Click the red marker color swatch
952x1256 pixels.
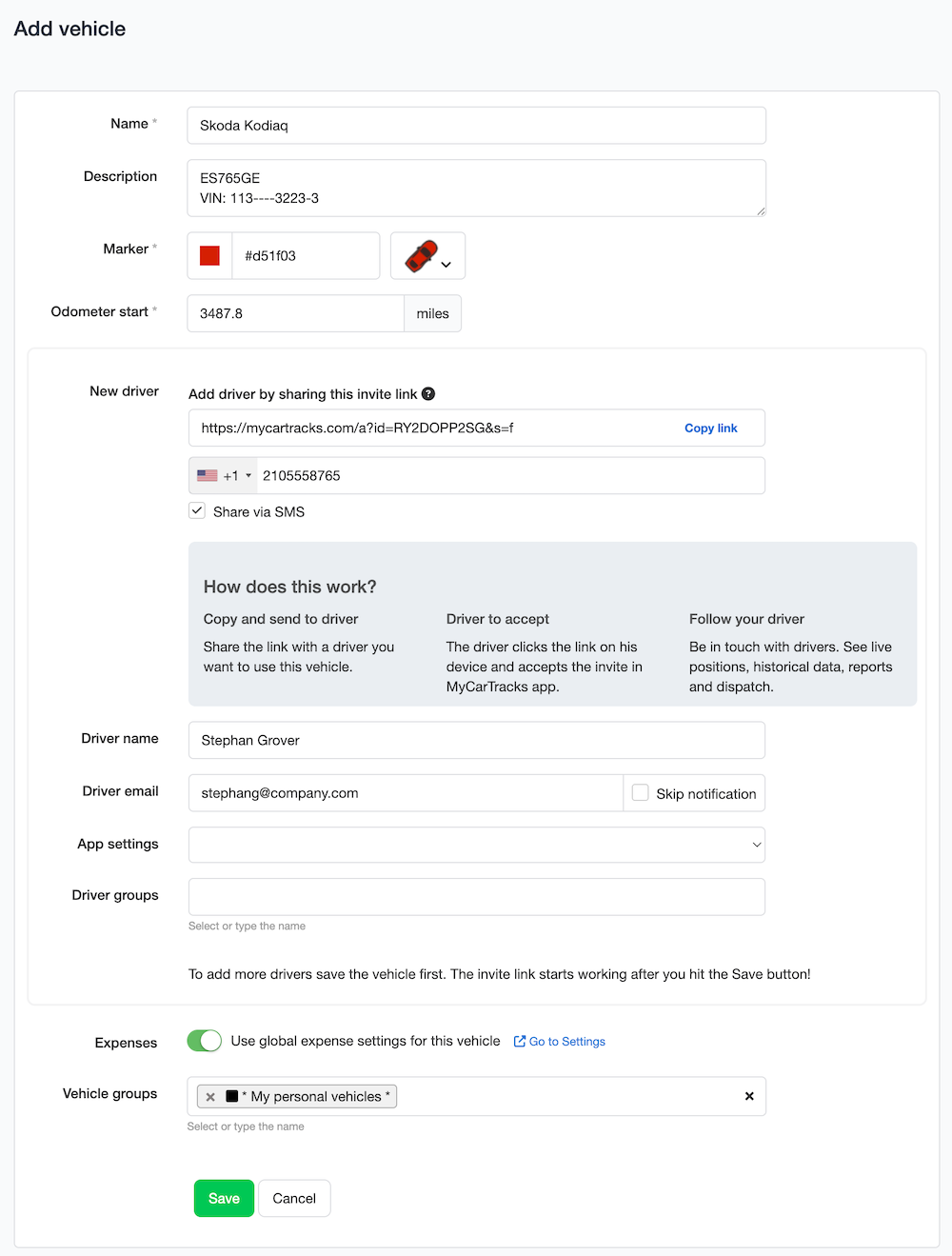point(210,256)
